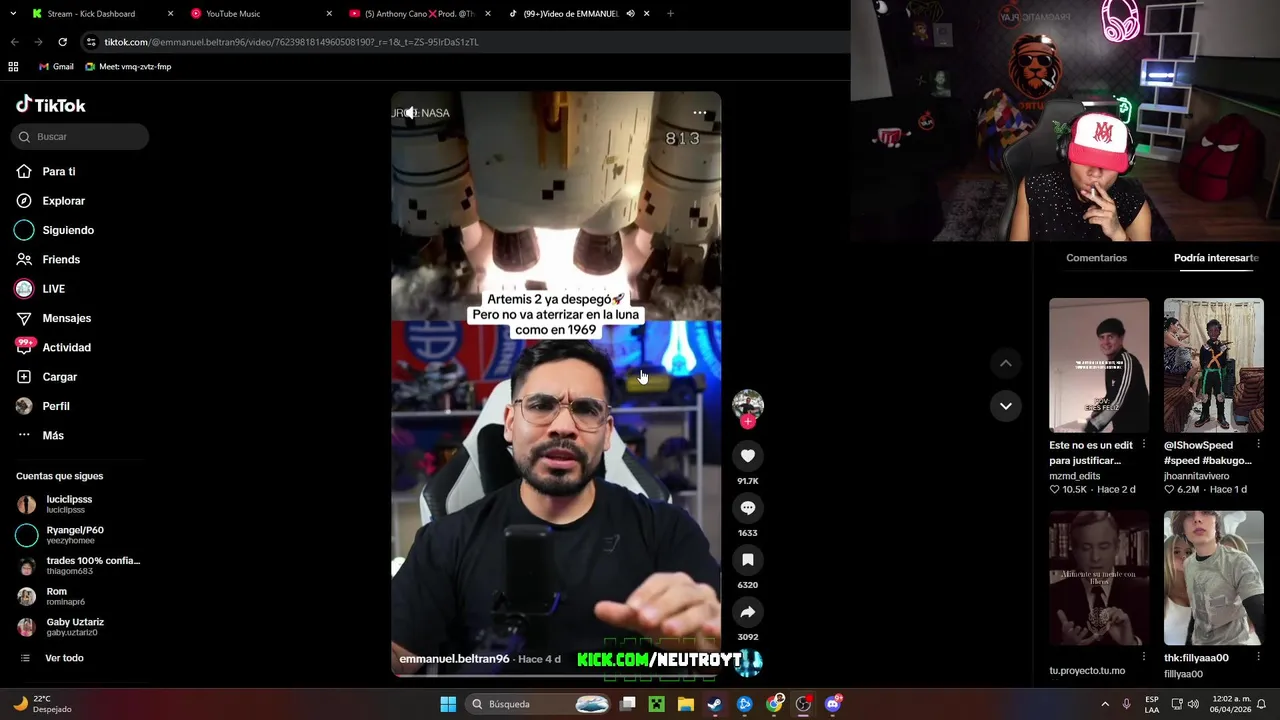The height and width of the screenshot is (720, 1280).
Task: Open taskbar volume control
Action: pos(1194,704)
